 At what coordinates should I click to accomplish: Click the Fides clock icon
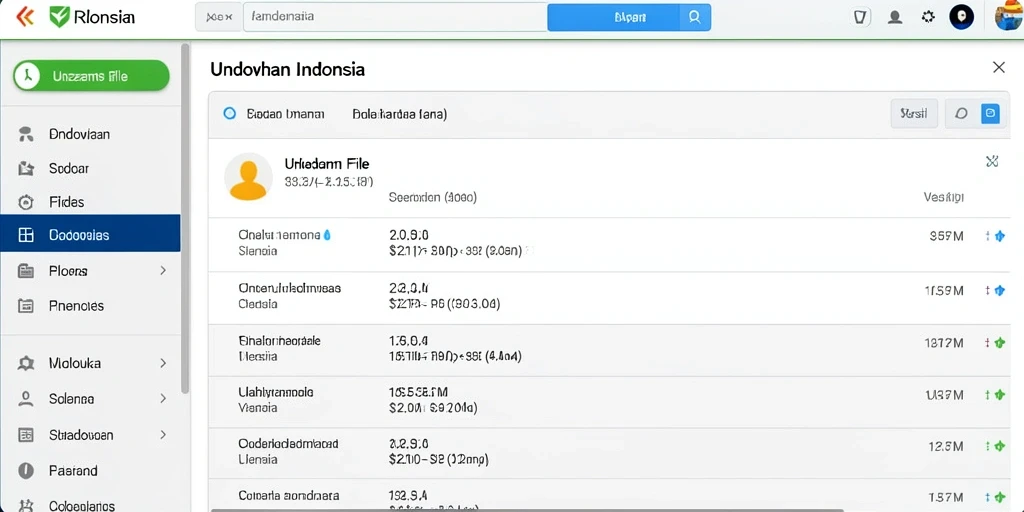(x=25, y=202)
